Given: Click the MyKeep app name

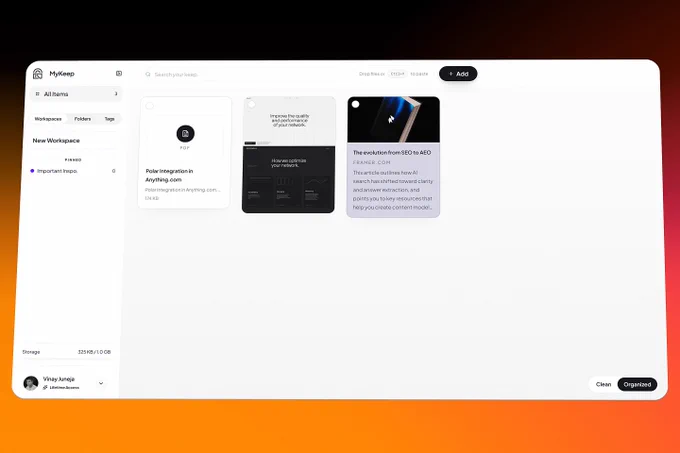Looking at the screenshot, I should pos(62,74).
